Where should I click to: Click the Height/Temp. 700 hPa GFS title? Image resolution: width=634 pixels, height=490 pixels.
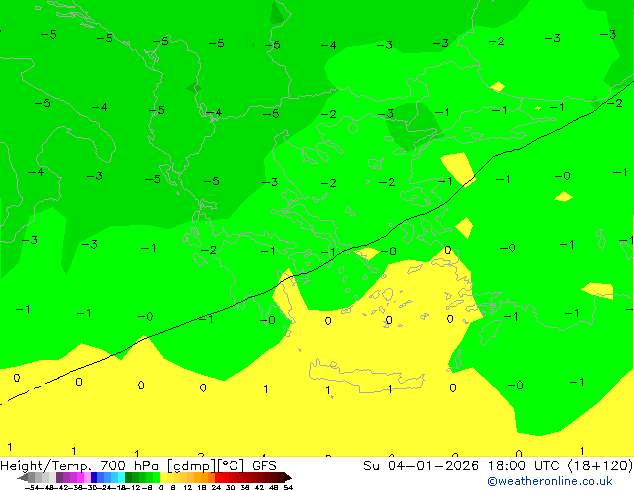click(138, 466)
